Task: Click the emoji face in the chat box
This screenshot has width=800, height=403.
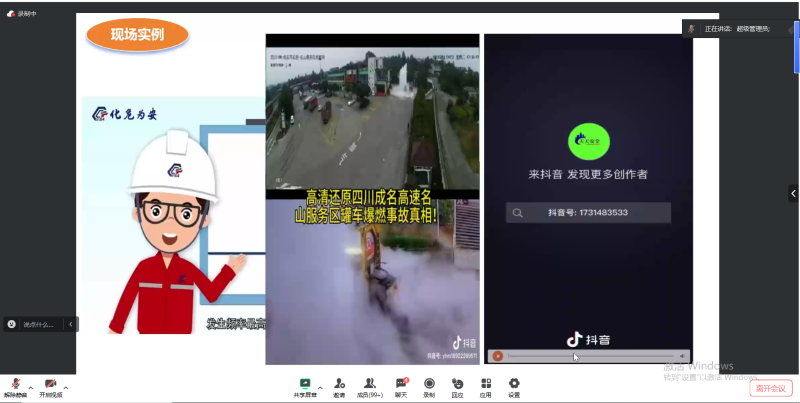Action: coord(12,324)
